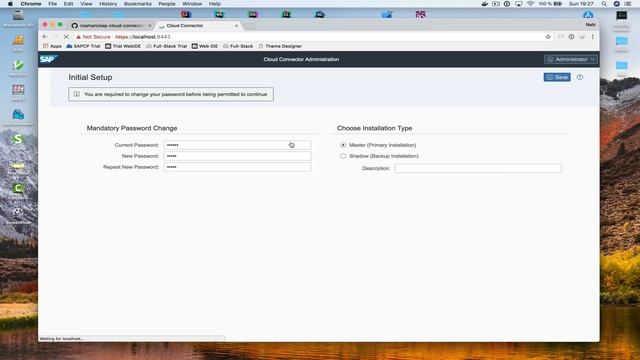Viewport: 640px width, 360px height.
Task: Open the People menu
Action: 167,4
